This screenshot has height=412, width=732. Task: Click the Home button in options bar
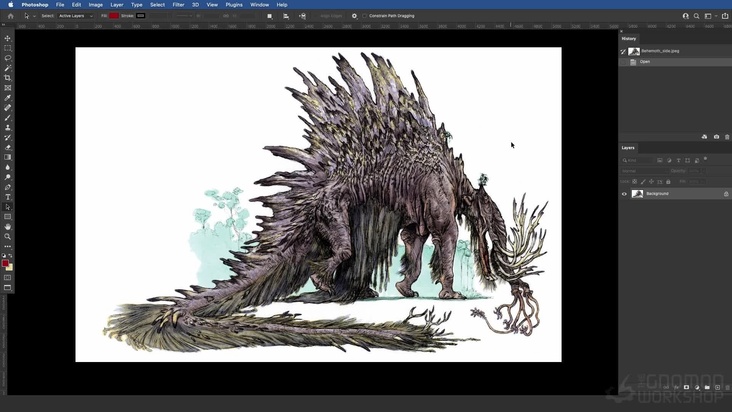[x=10, y=16]
